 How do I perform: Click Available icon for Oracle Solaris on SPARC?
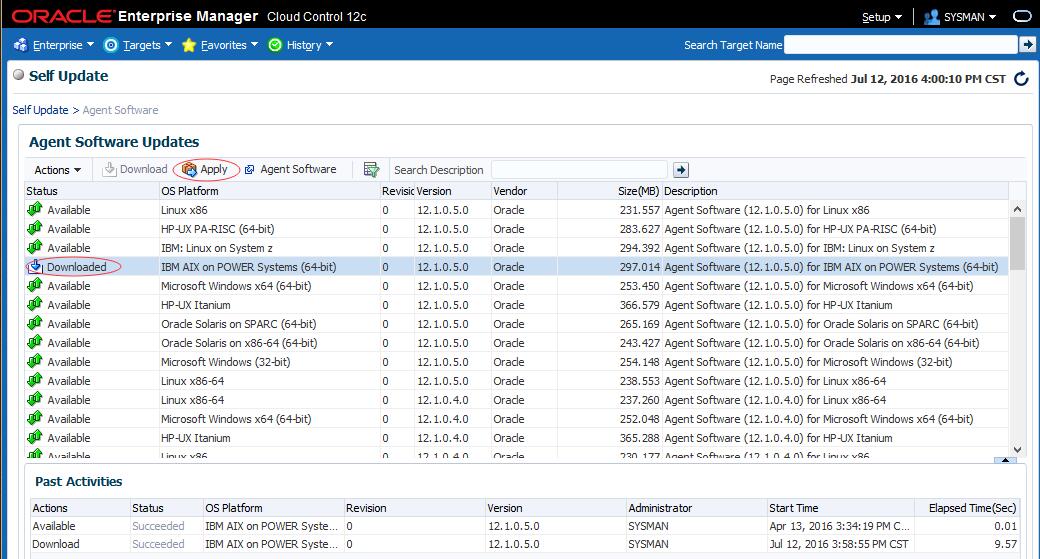coord(34,324)
